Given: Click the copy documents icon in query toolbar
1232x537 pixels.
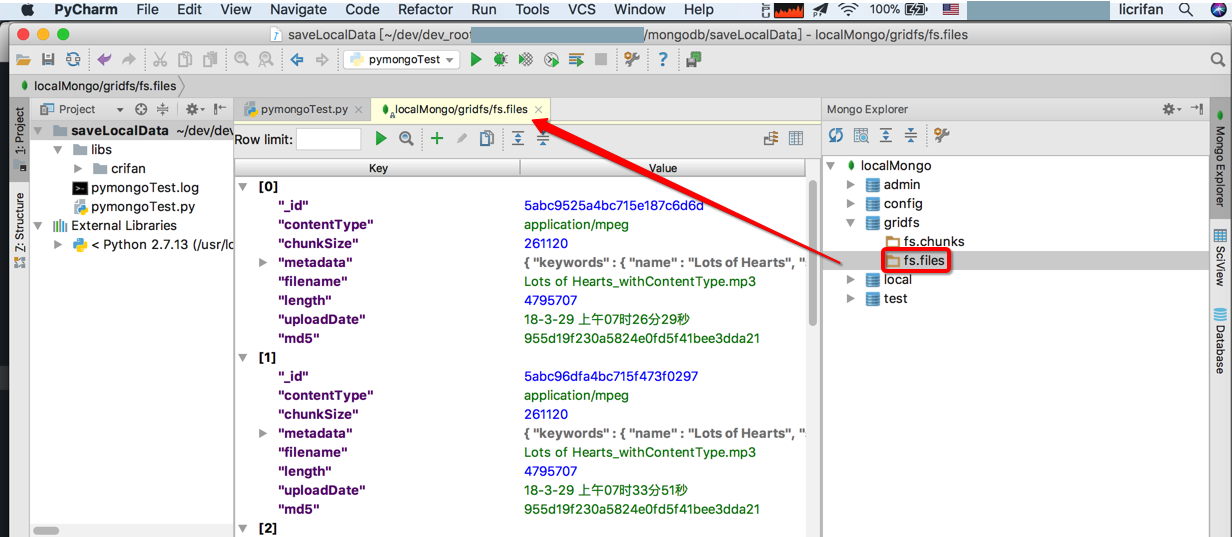Looking at the screenshot, I should [487, 139].
